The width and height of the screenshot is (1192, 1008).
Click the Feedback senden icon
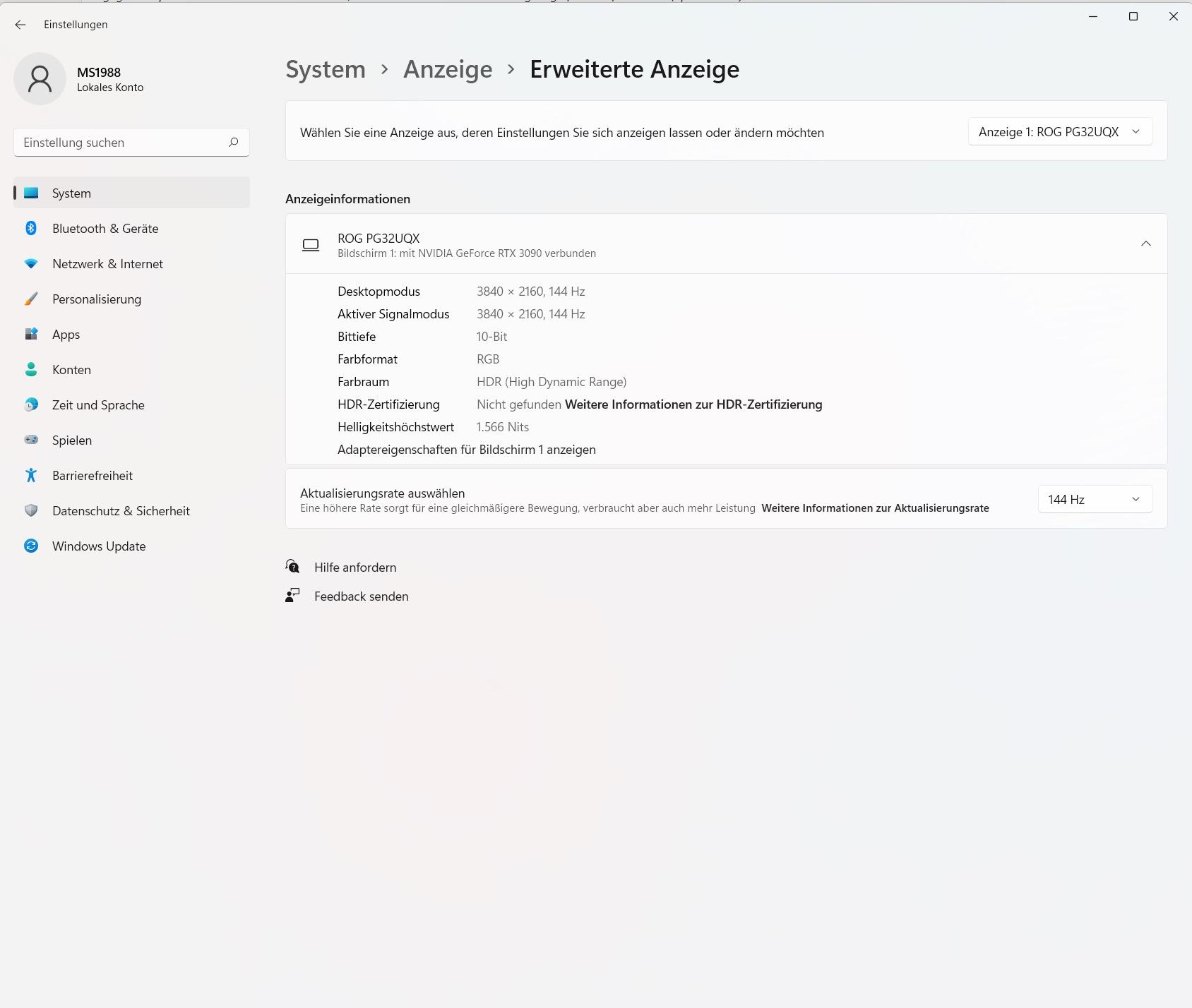point(292,596)
